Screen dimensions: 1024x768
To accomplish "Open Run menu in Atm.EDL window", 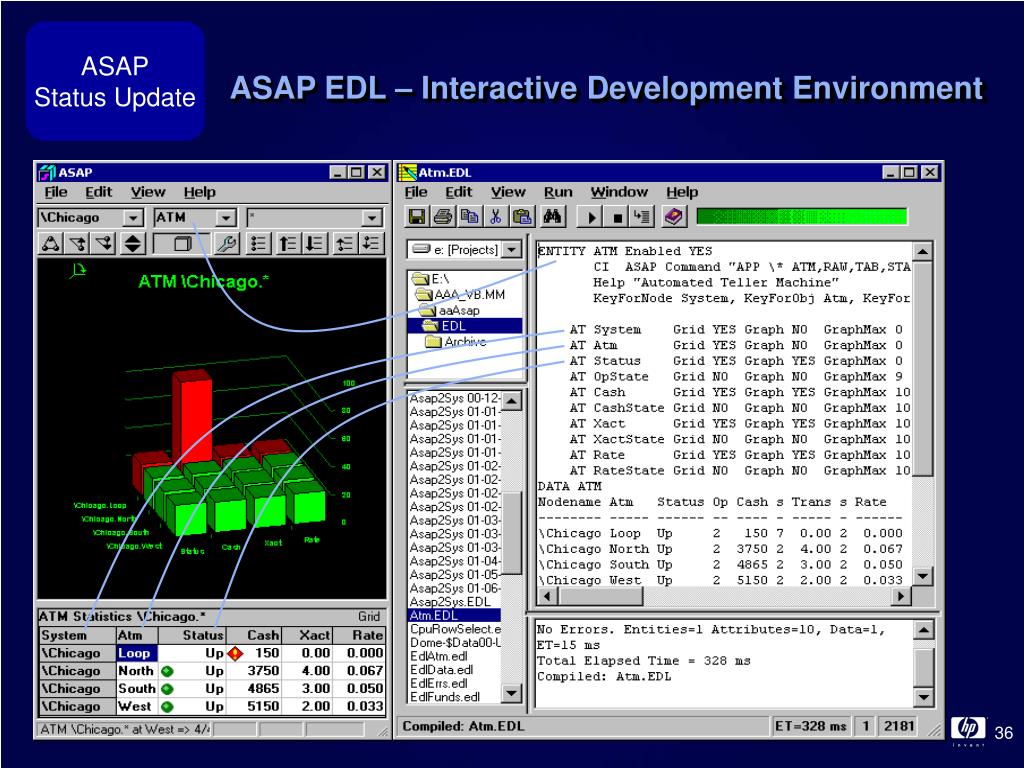I will tap(558, 192).
